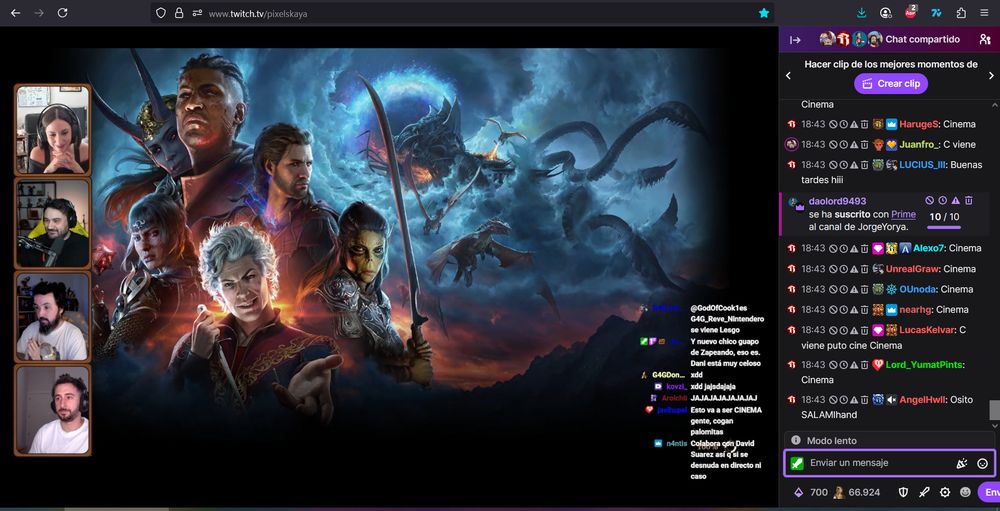Image resolution: width=1000 pixels, height=511 pixels.
Task: Ban daolord9493 via the purple ban icon
Action: tap(930, 200)
